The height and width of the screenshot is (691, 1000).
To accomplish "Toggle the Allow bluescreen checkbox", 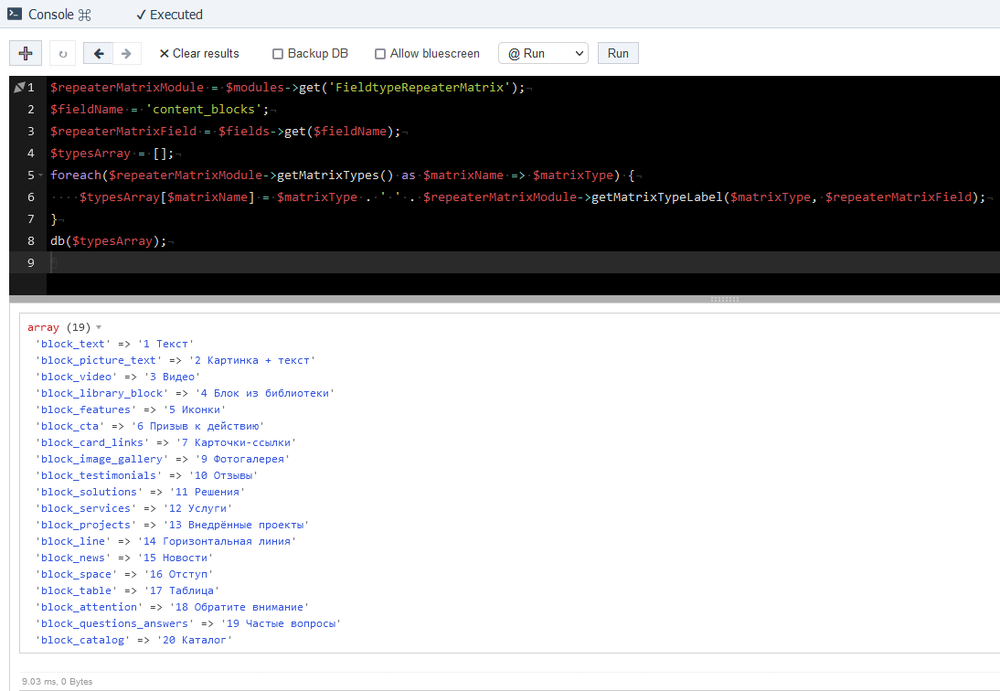I will [380, 54].
